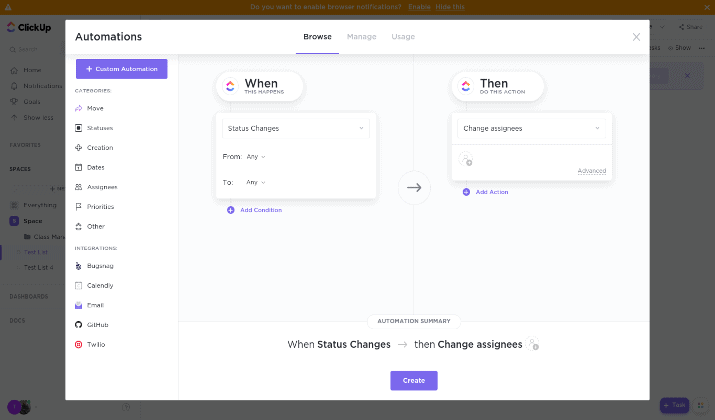
Task: Expand the Dashboards section
Action: 29,296
